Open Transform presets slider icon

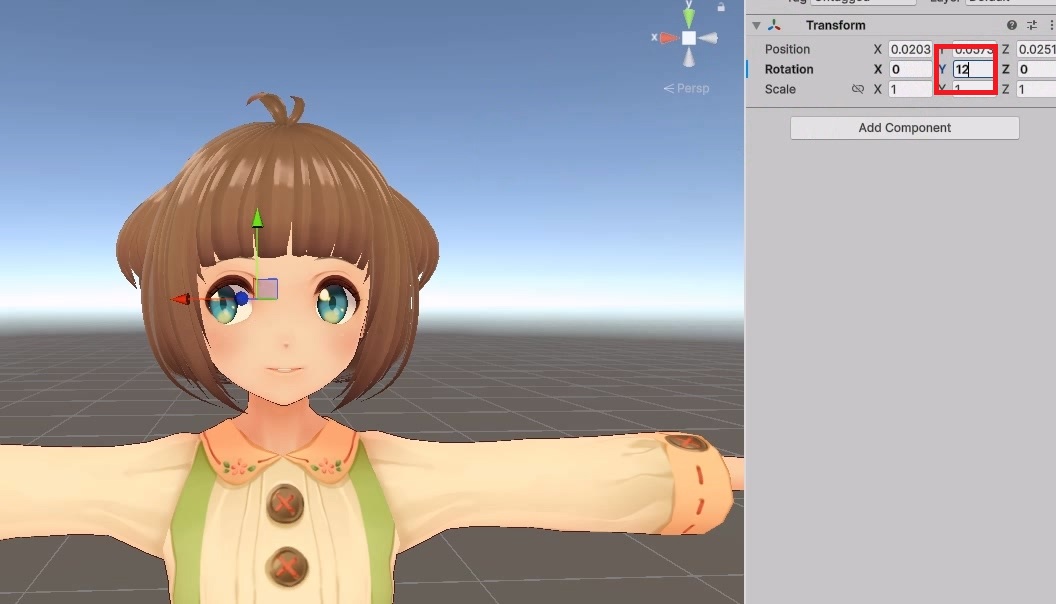tap(1032, 25)
